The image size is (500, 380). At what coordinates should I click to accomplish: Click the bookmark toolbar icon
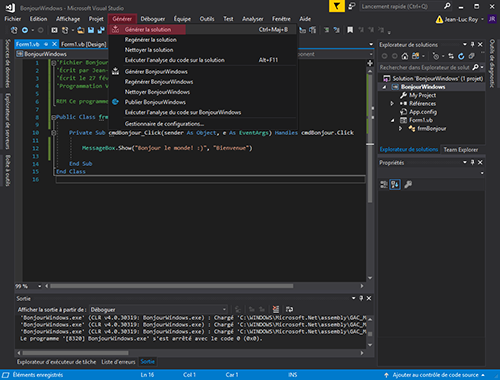point(350,30)
